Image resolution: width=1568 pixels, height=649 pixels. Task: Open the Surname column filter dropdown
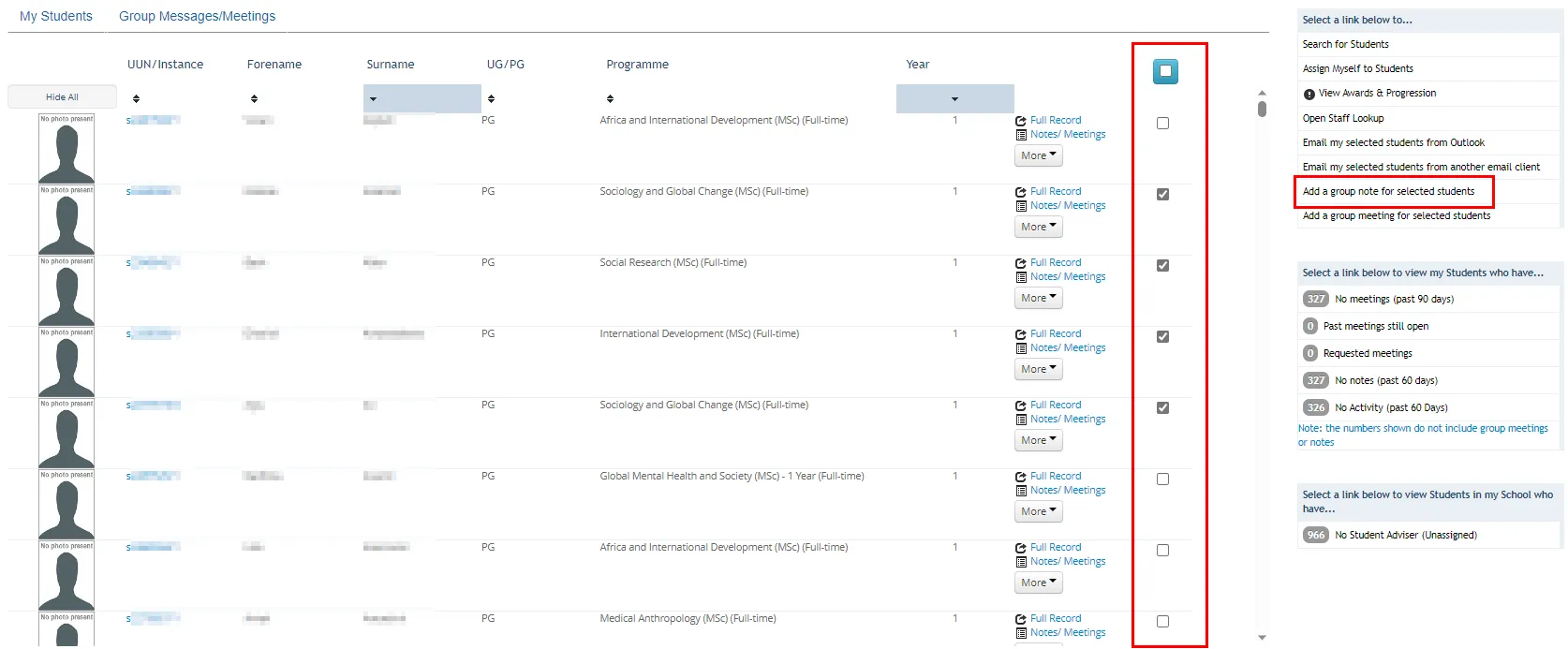pos(422,98)
